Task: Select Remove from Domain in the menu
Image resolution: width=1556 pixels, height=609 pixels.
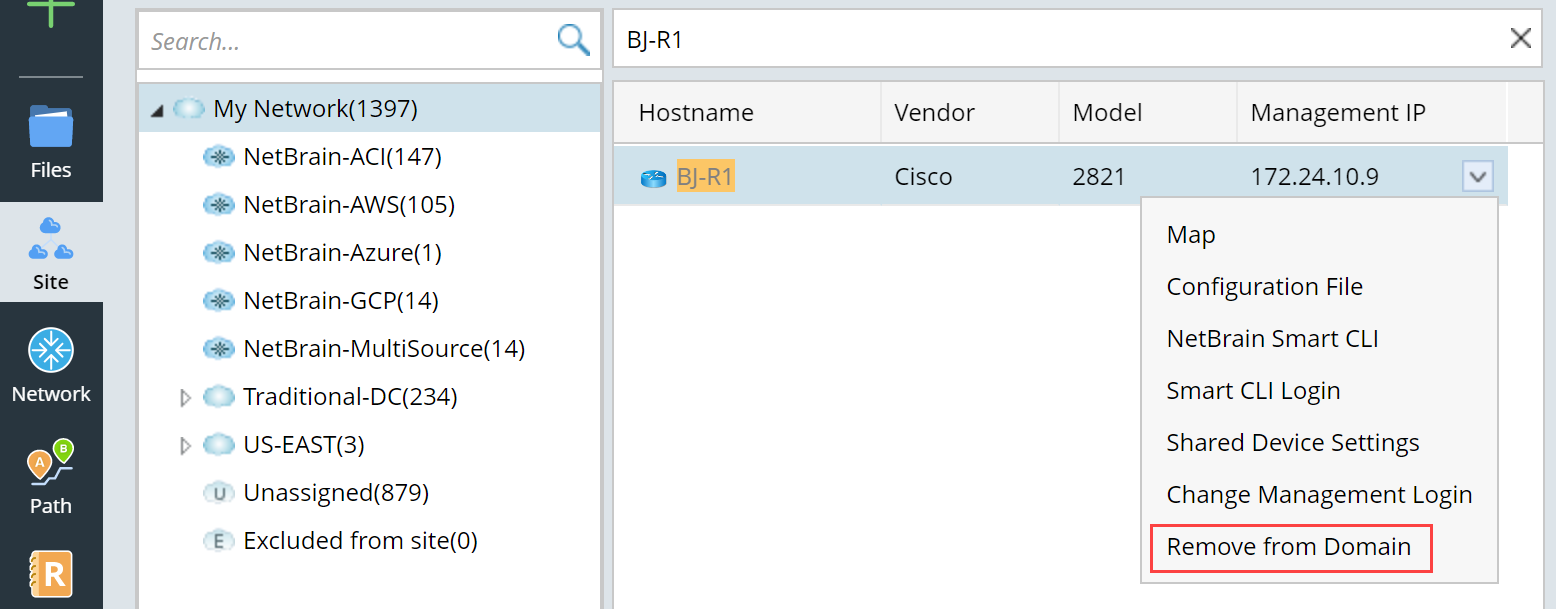Action: 1290,546
